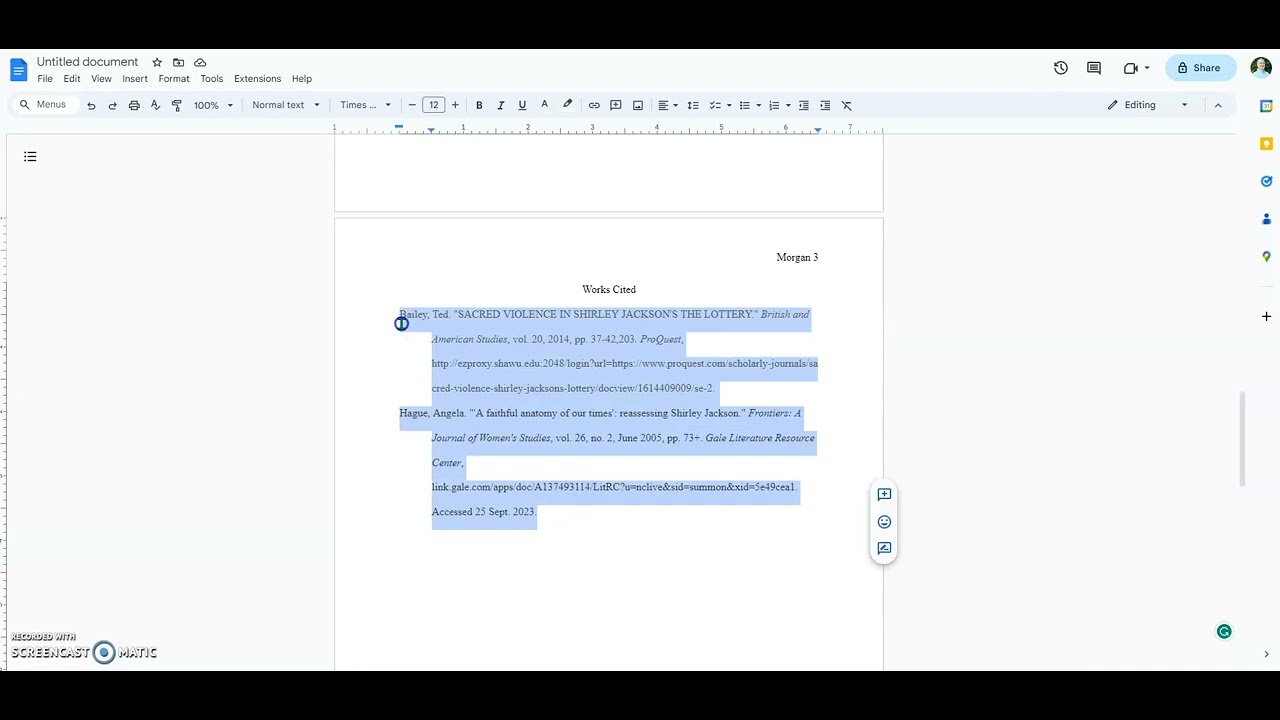
Task: Decrease the indent
Action: (x=803, y=105)
